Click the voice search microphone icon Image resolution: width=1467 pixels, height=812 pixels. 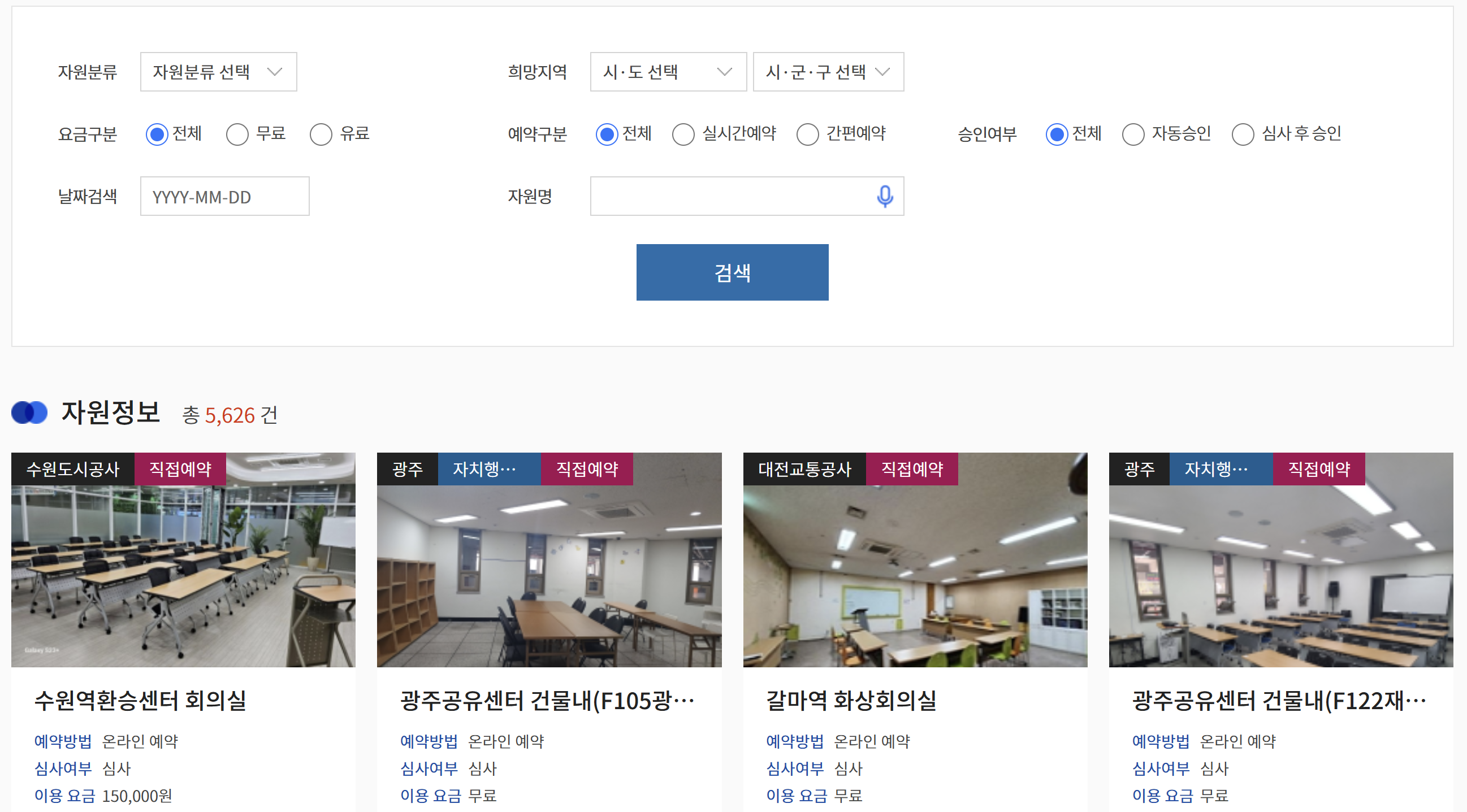pyautogui.click(x=884, y=196)
